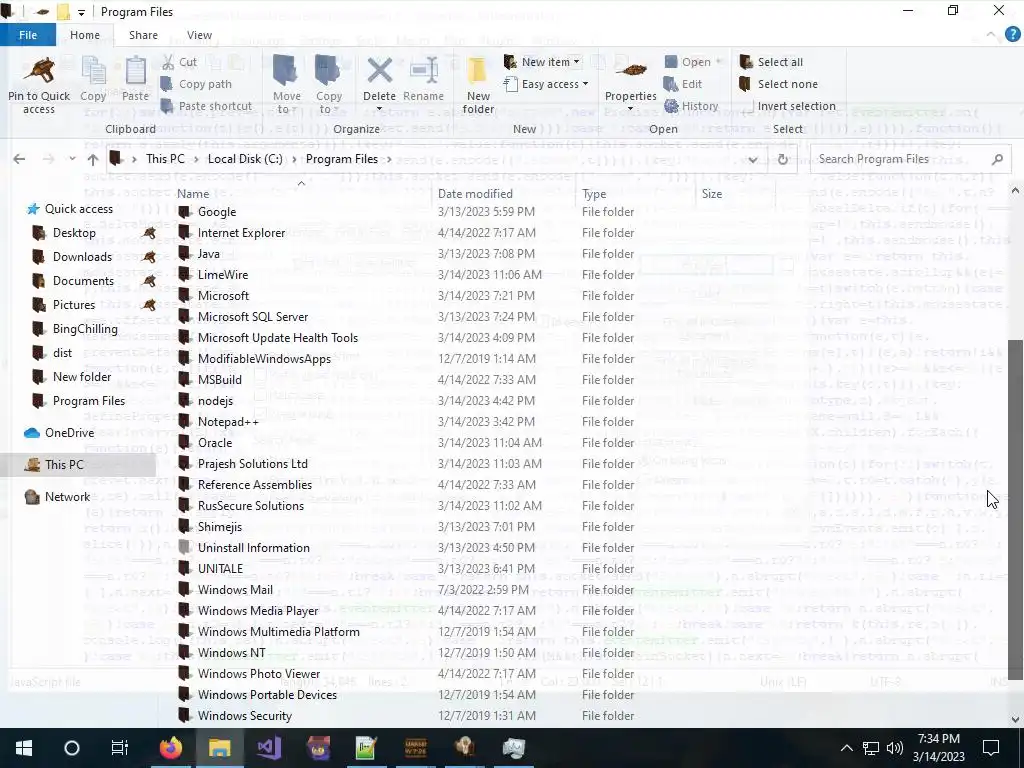
Task: Open the Copy to dropdown
Action: click(x=328, y=85)
